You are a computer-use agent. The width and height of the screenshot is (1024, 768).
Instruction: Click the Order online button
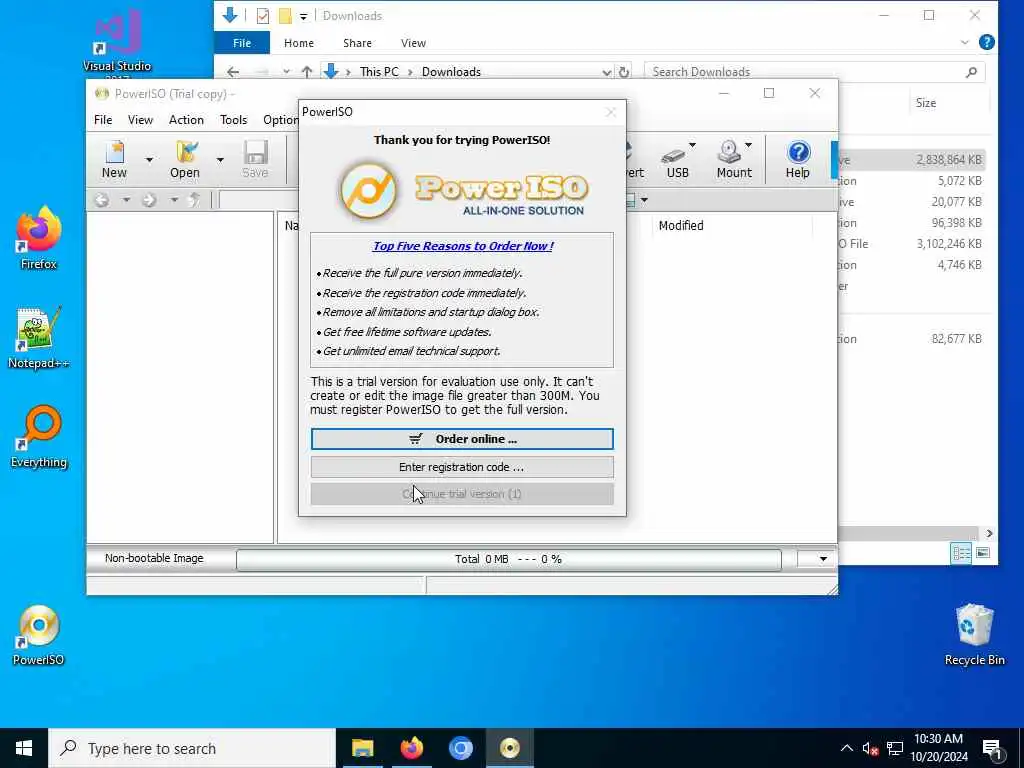tap(462, 439)
